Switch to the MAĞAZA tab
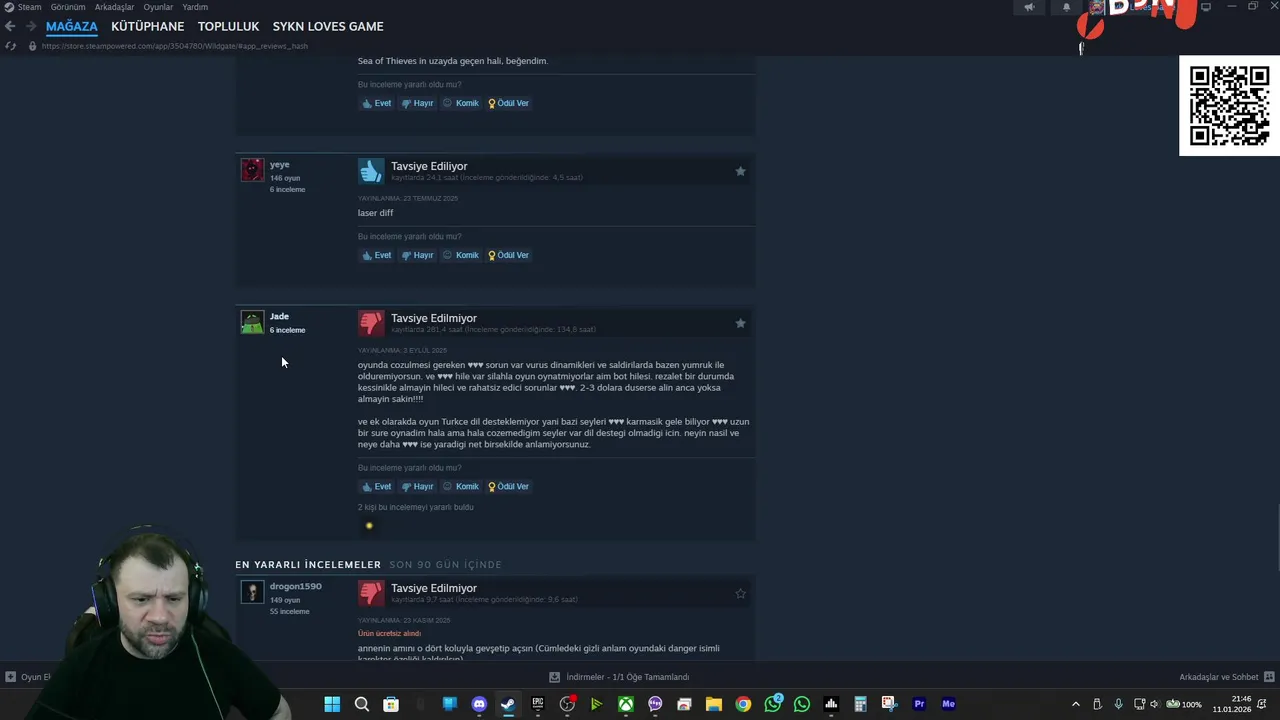 (71, 26)
